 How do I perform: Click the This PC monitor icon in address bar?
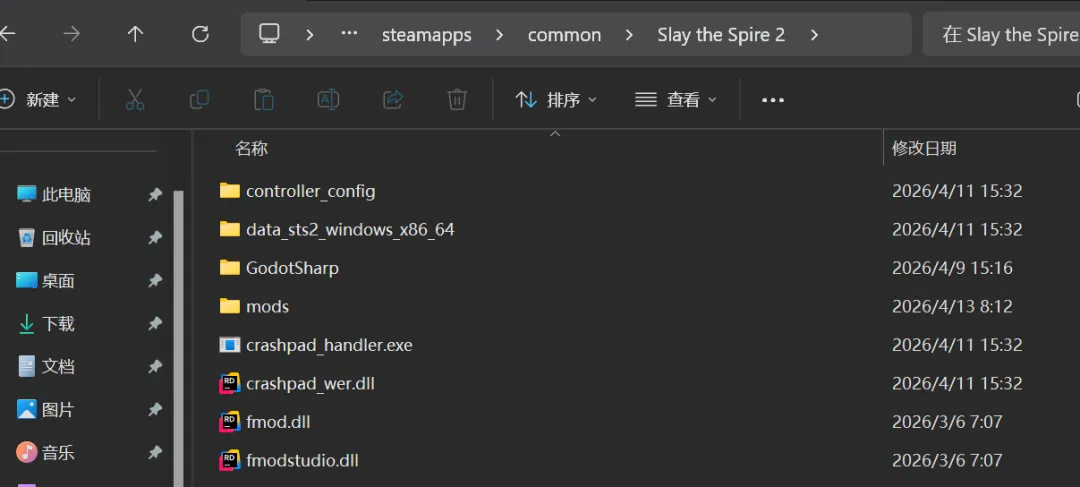269,34
